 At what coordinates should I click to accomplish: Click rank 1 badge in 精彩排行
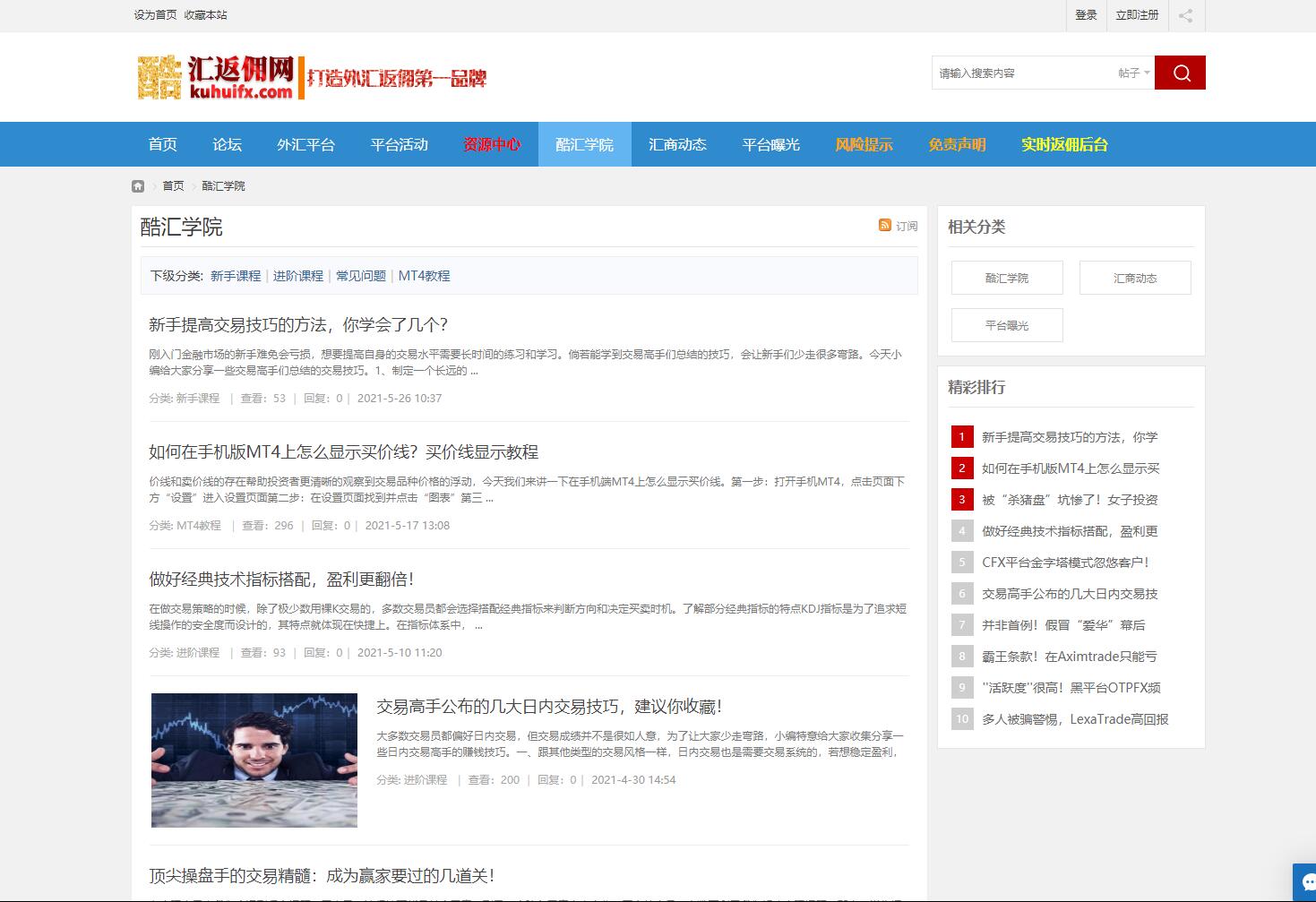[x=962, y=437]
